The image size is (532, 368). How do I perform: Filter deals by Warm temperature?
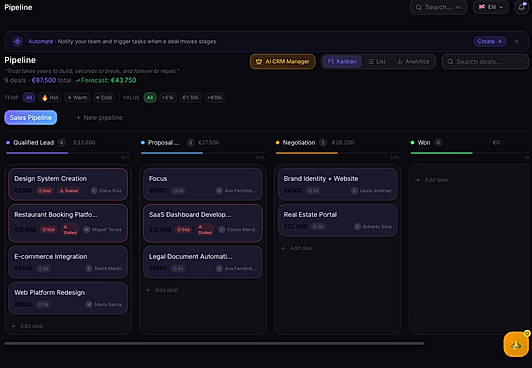77,98
